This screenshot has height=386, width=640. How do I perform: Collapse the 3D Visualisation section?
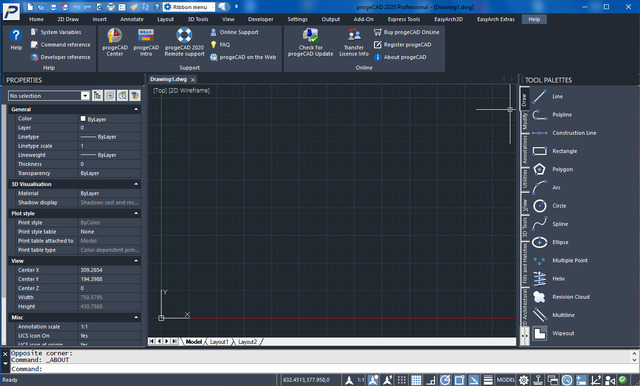click(x=136, y=184)
